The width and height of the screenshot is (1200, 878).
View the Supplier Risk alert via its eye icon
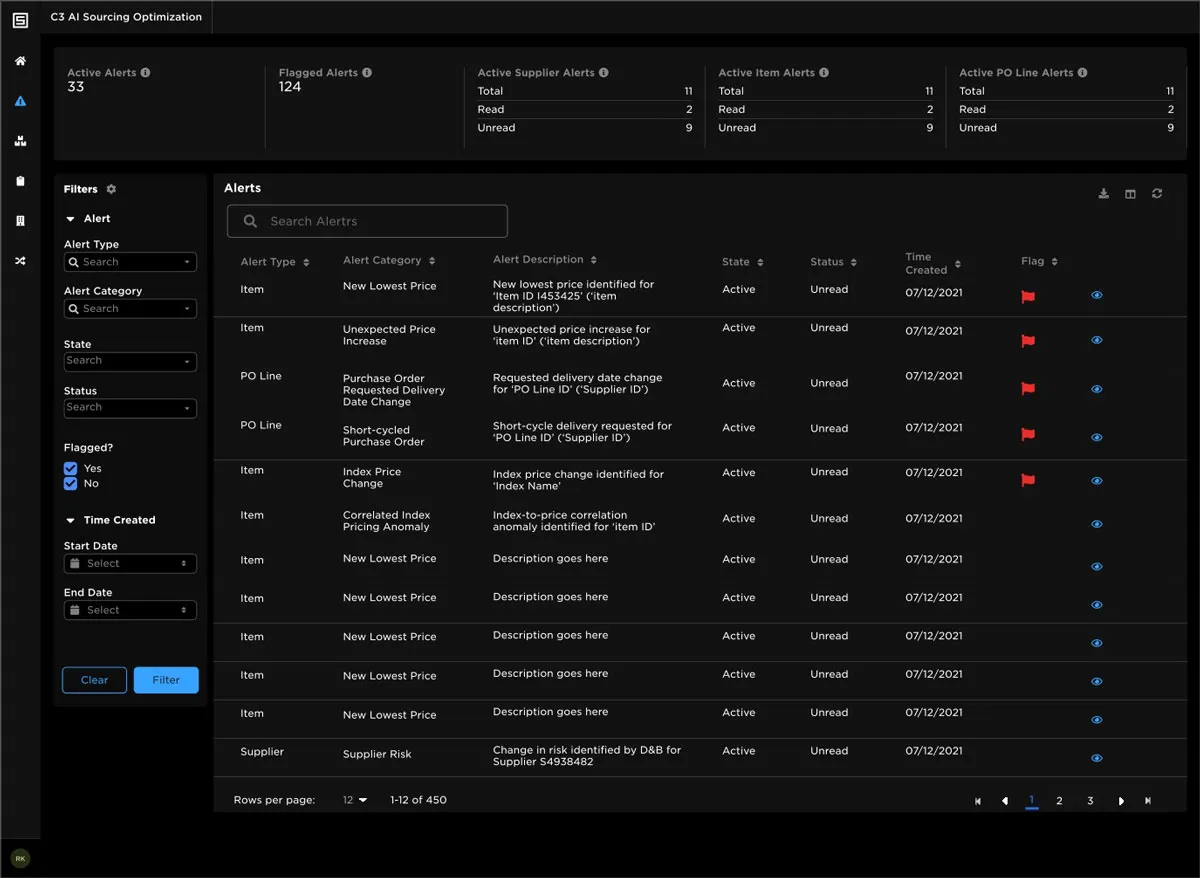pyautogui.click(x=1097, y=758)
